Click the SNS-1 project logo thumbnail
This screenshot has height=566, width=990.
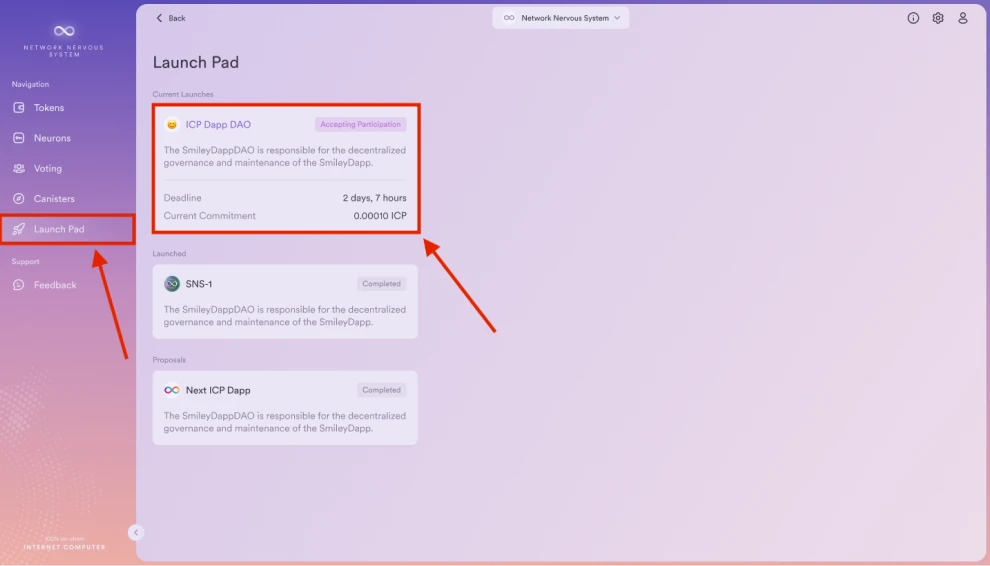[172, 284]
